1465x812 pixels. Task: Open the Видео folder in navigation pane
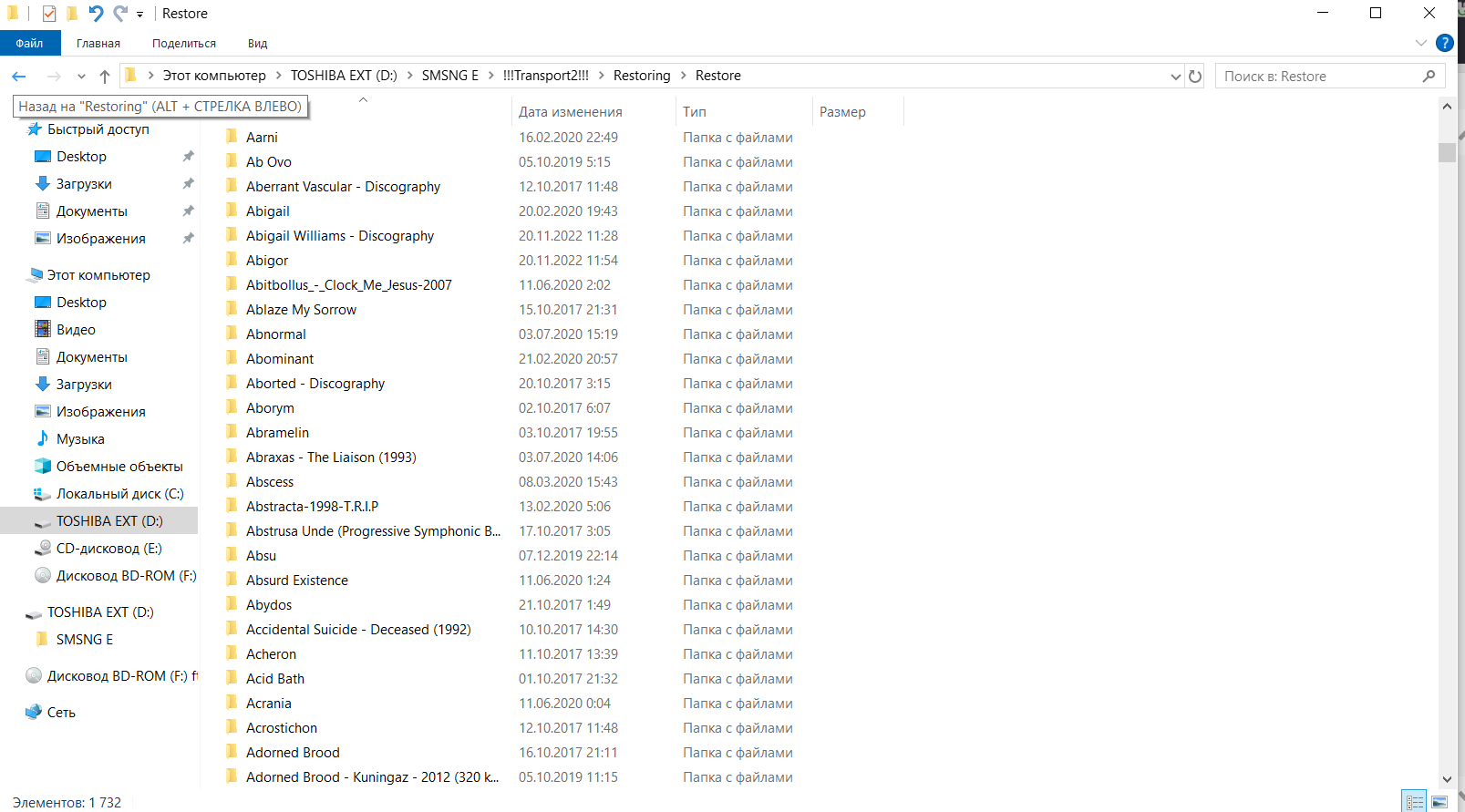click(76, 330)
